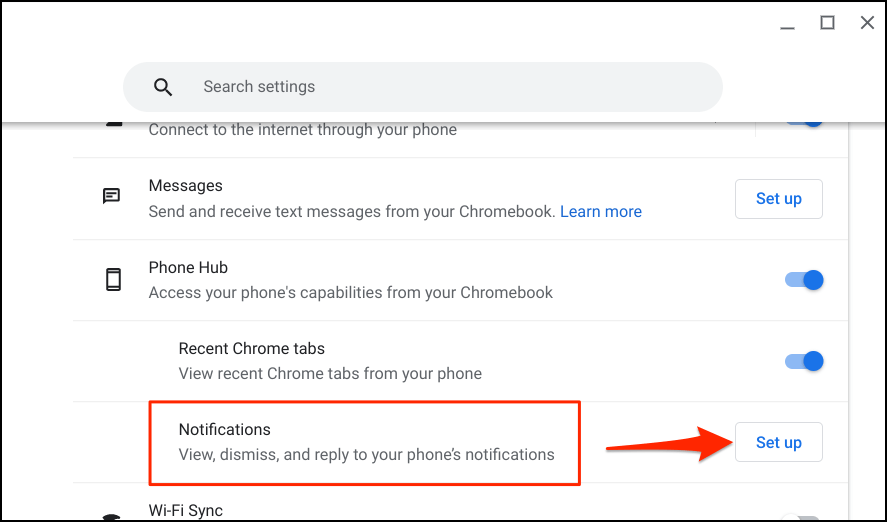The width and height of the screenshot is (887, 522).
Task: Click the Recent Chrome tabs label
Action: point(251,349)
